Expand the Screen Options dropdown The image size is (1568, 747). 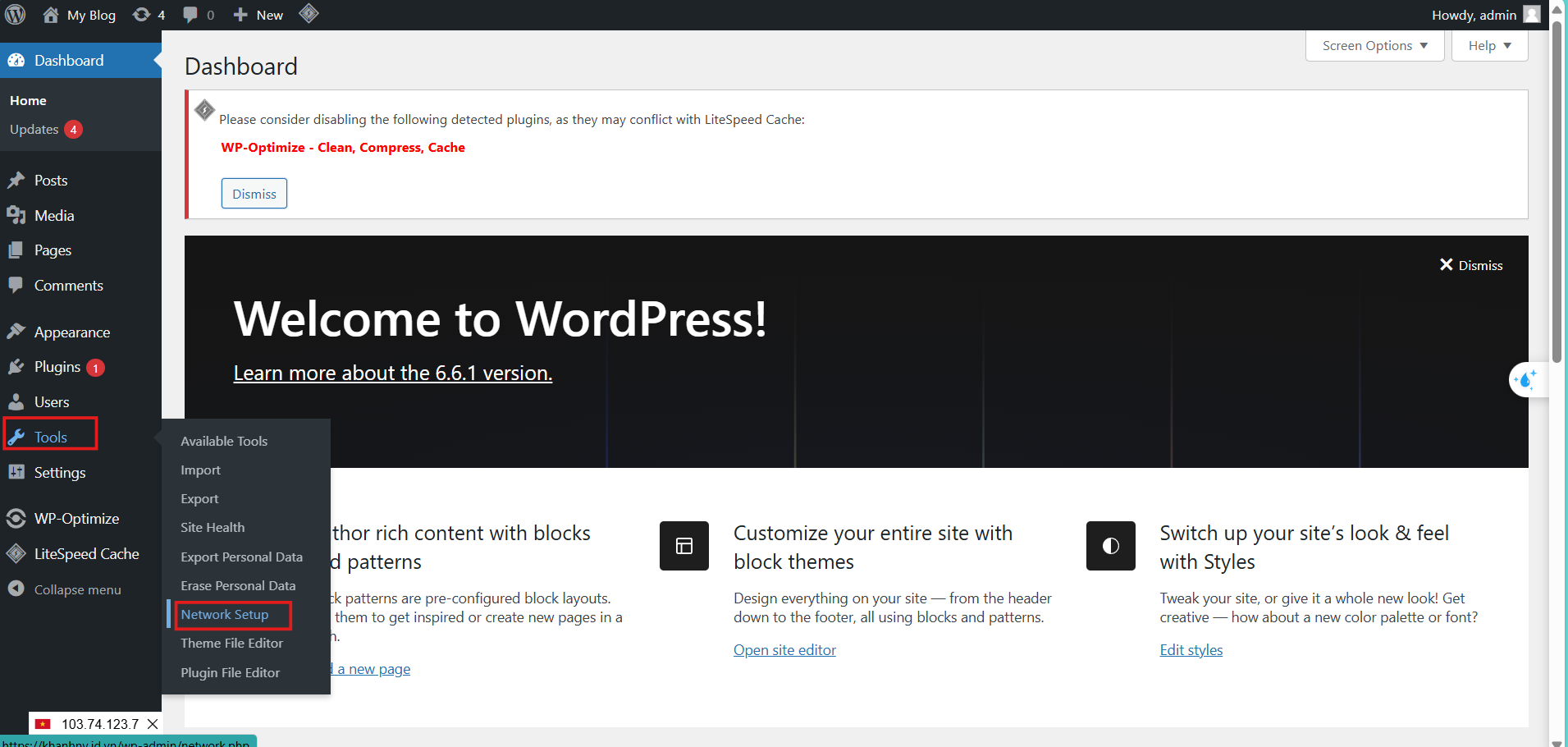[x=1375, y=46]
